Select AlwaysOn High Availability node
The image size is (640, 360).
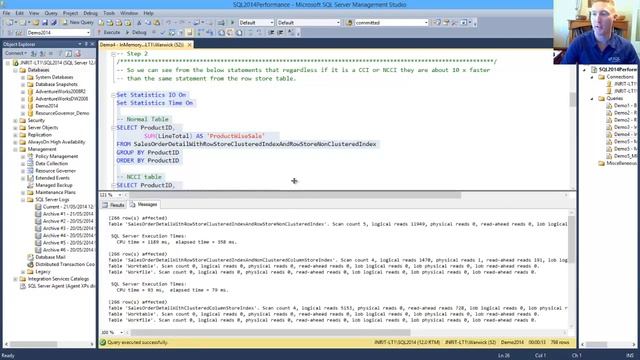[x=56, y=142]
